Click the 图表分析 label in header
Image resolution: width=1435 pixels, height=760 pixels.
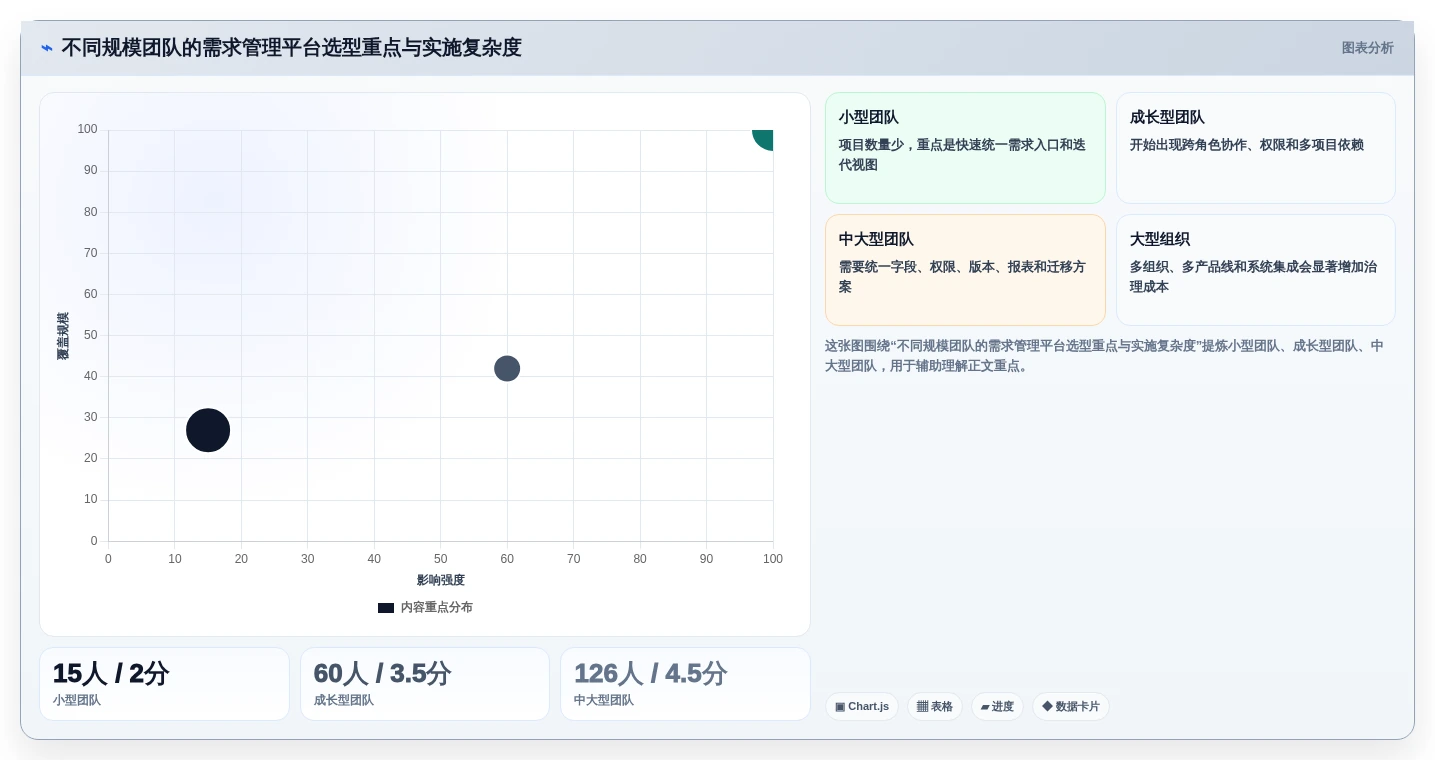point(1367,48)
